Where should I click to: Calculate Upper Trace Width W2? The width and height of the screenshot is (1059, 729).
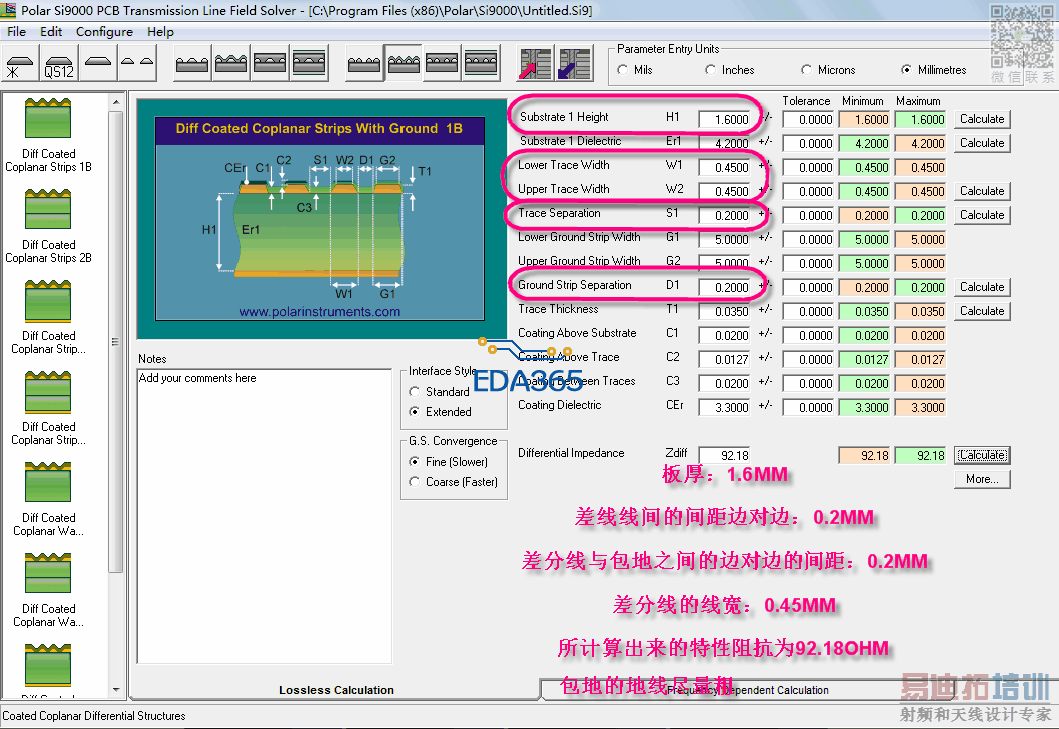click(982, 191)
